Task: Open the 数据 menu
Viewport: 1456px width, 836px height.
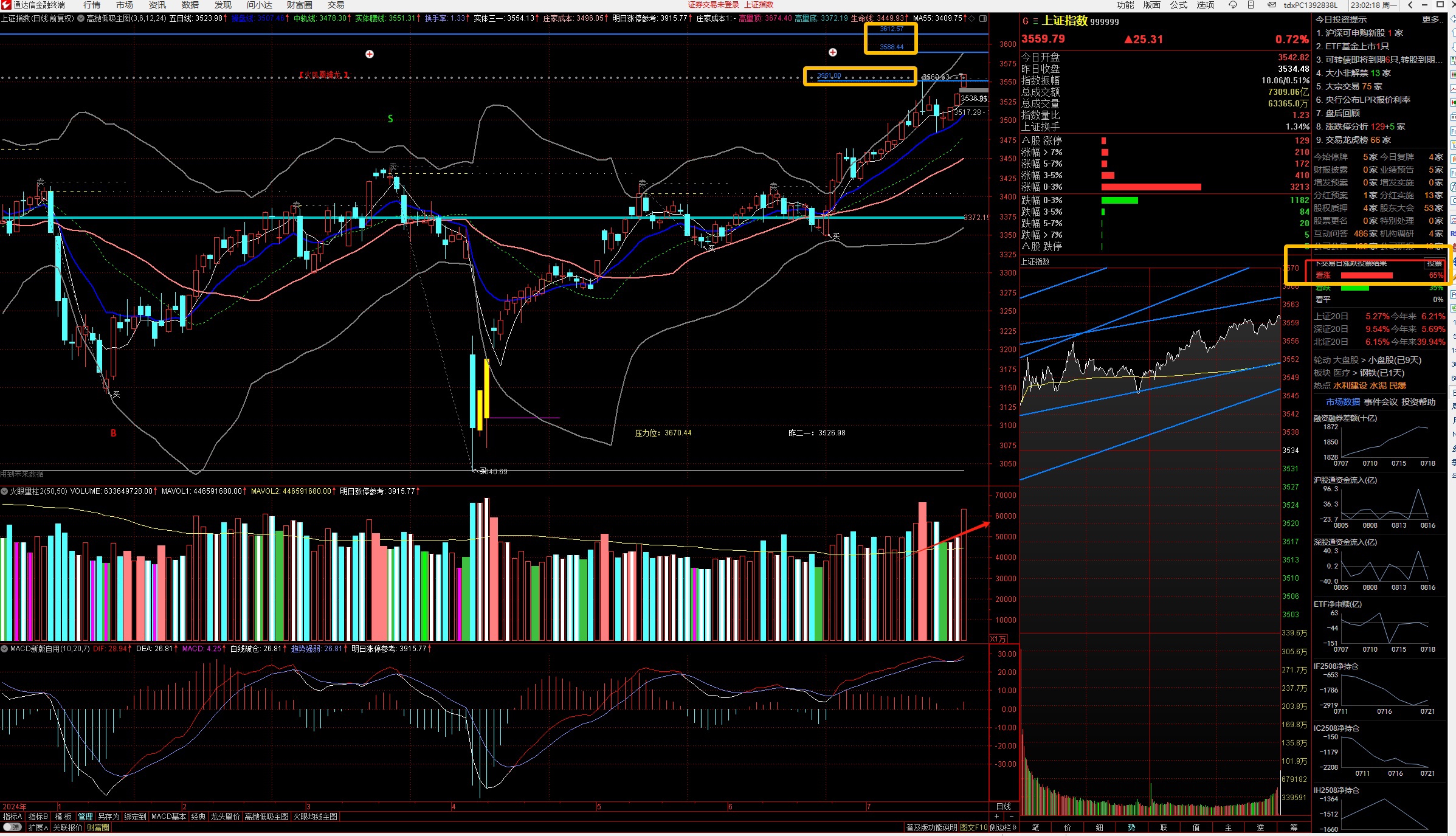Action: tap(190, 5)
